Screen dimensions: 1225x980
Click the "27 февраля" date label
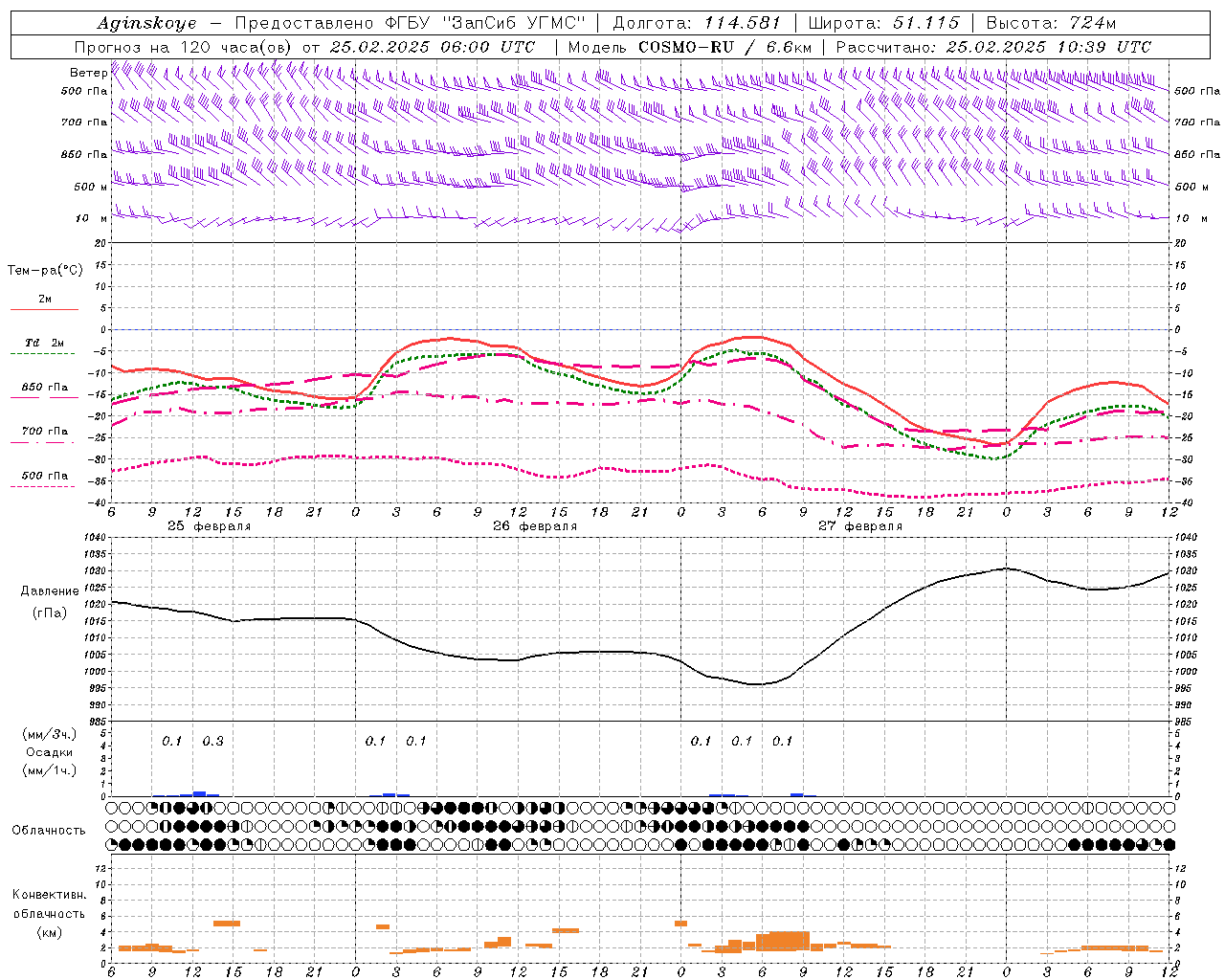(x=860, y=526)
